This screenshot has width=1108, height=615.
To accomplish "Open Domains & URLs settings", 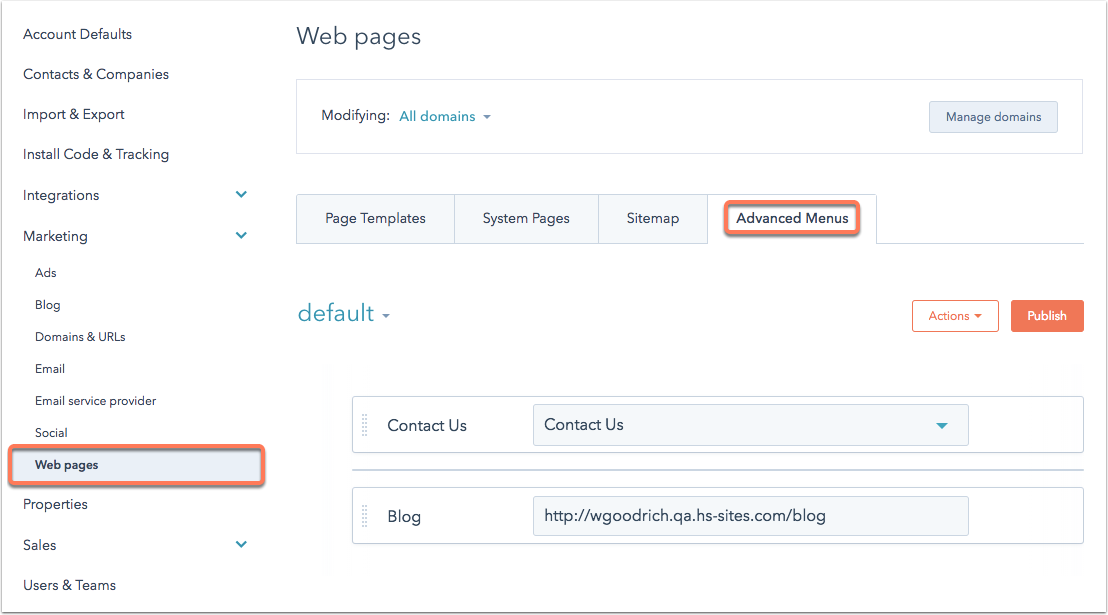I will click(x=81, y=337).
